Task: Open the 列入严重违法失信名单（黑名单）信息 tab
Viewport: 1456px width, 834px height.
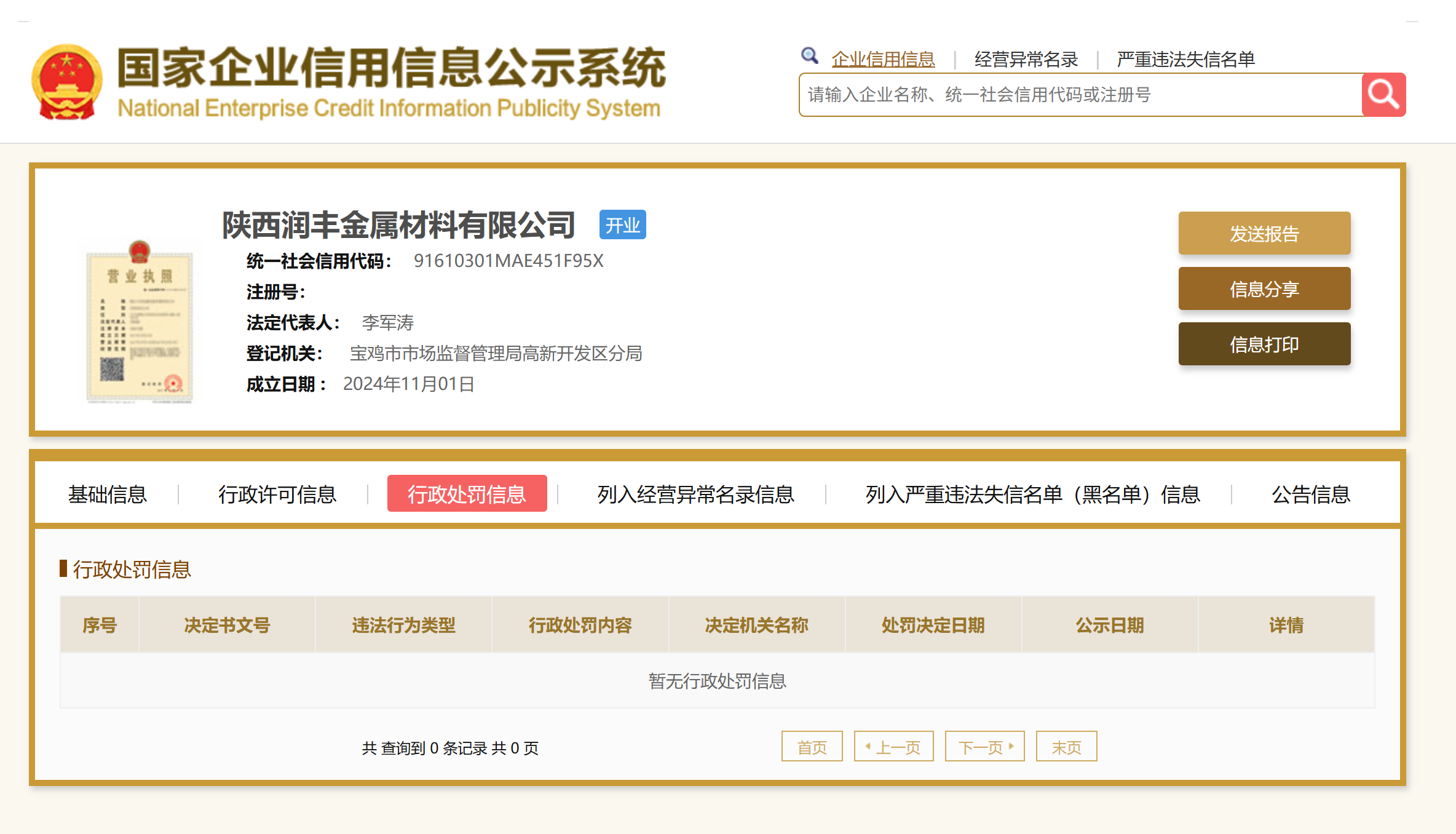Action: click(x=1032, y=494)
